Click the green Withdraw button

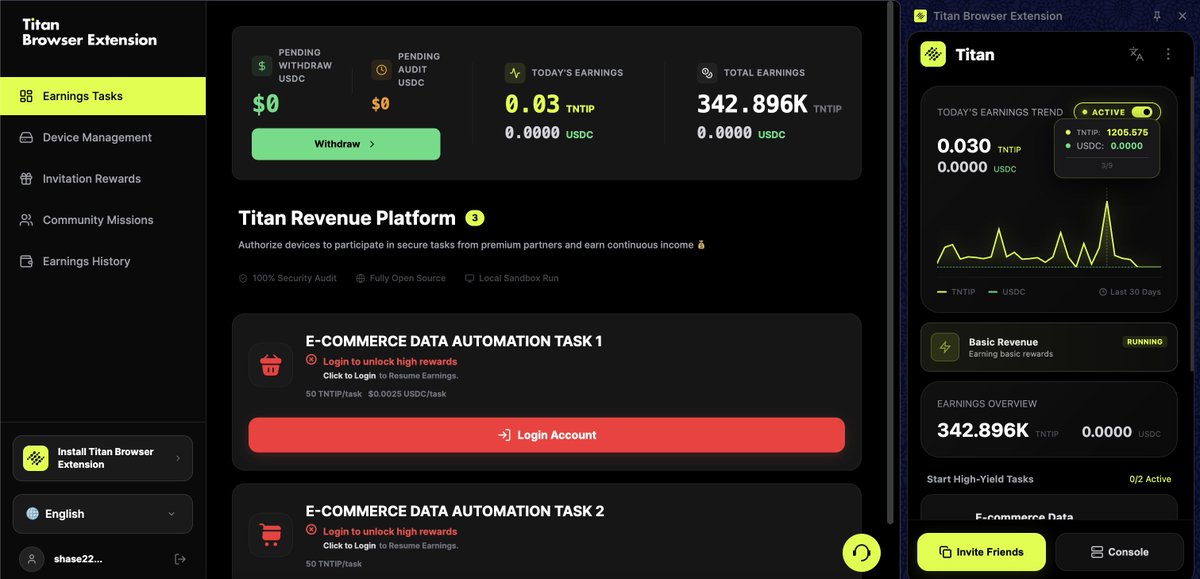tap(345, 144)
